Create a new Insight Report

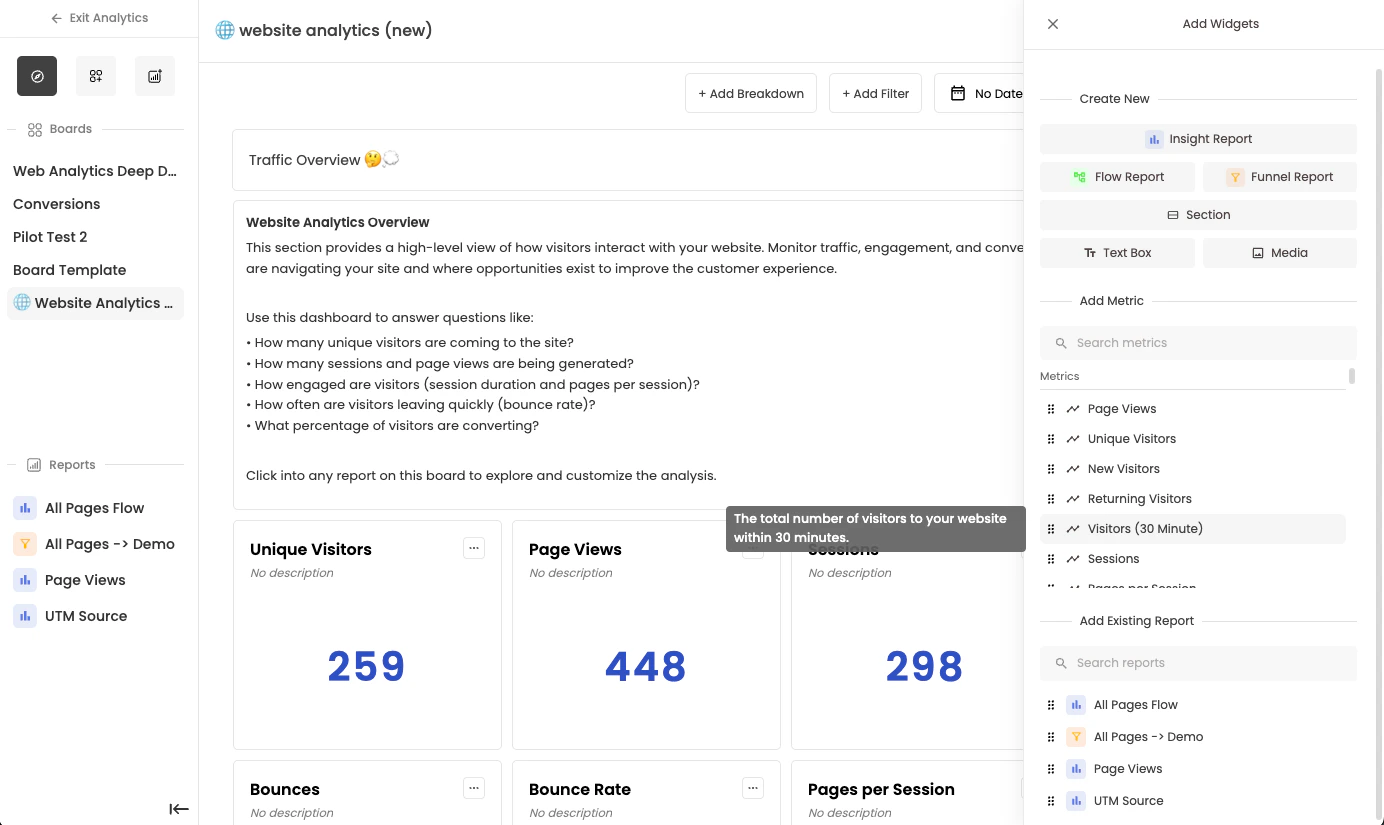pyautogui.click(x=1198, y=139)
